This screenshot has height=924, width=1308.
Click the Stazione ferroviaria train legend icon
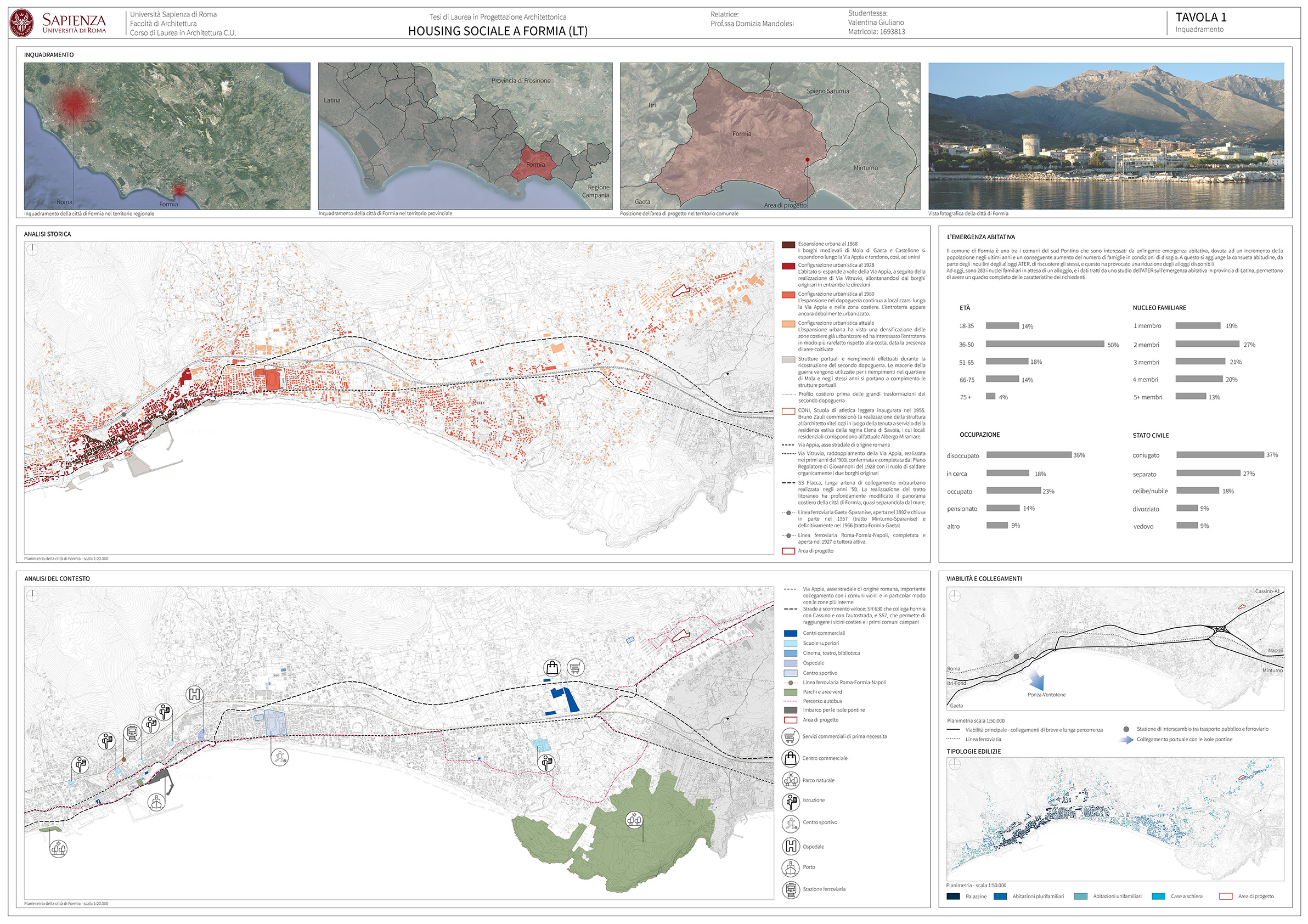(790, 889)
